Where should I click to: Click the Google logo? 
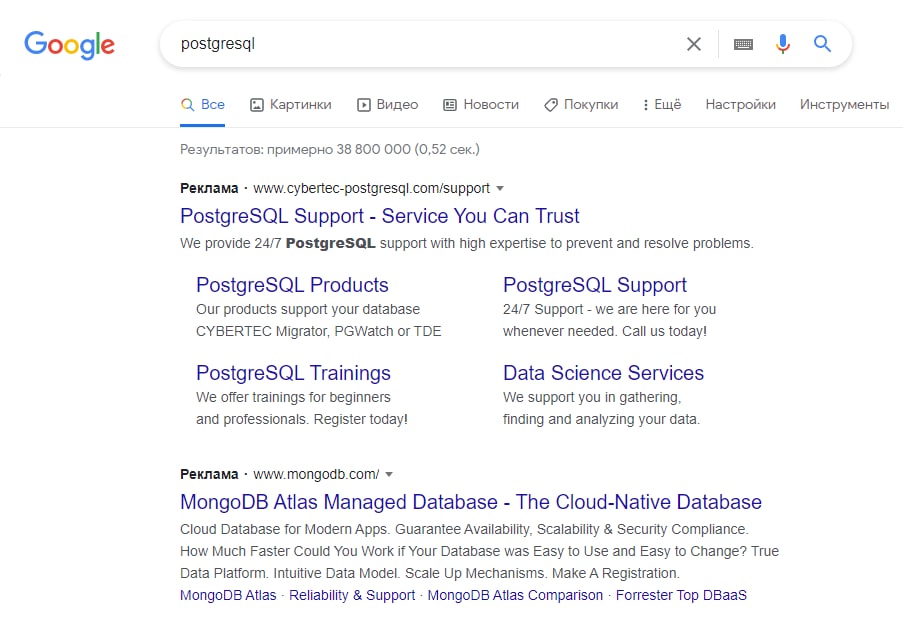click(69, 45)
